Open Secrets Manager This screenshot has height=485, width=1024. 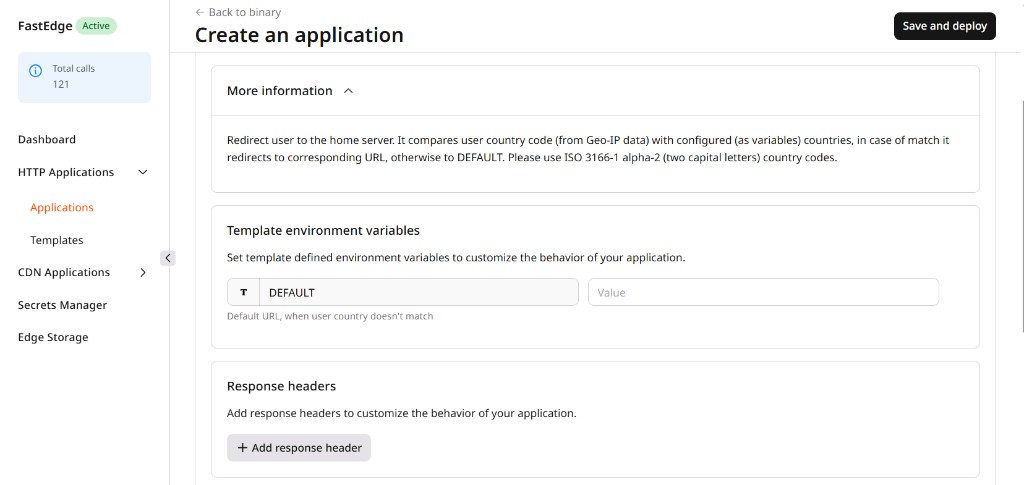pos(62,305)
